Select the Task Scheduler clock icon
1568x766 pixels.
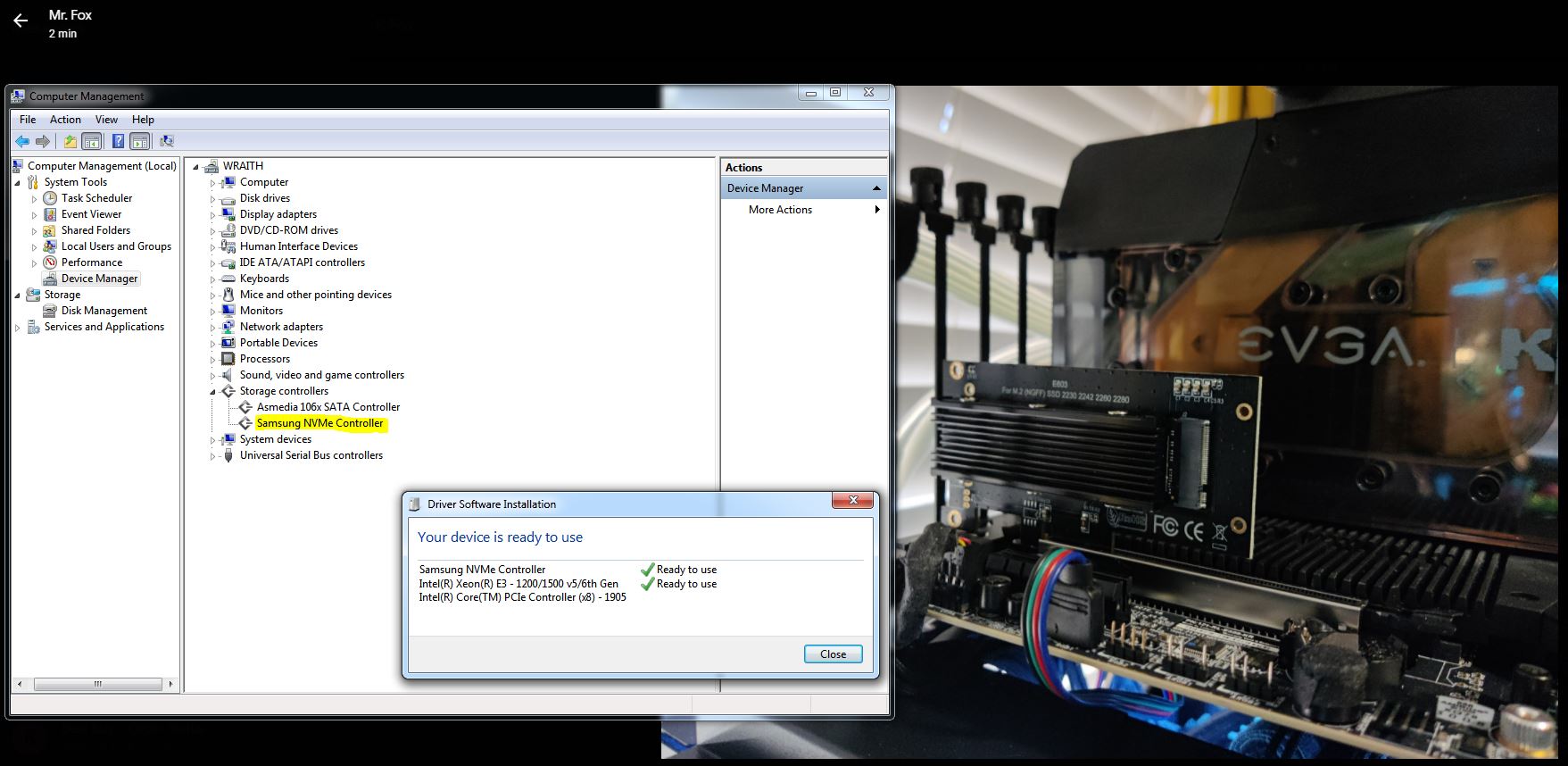[50, 198]
